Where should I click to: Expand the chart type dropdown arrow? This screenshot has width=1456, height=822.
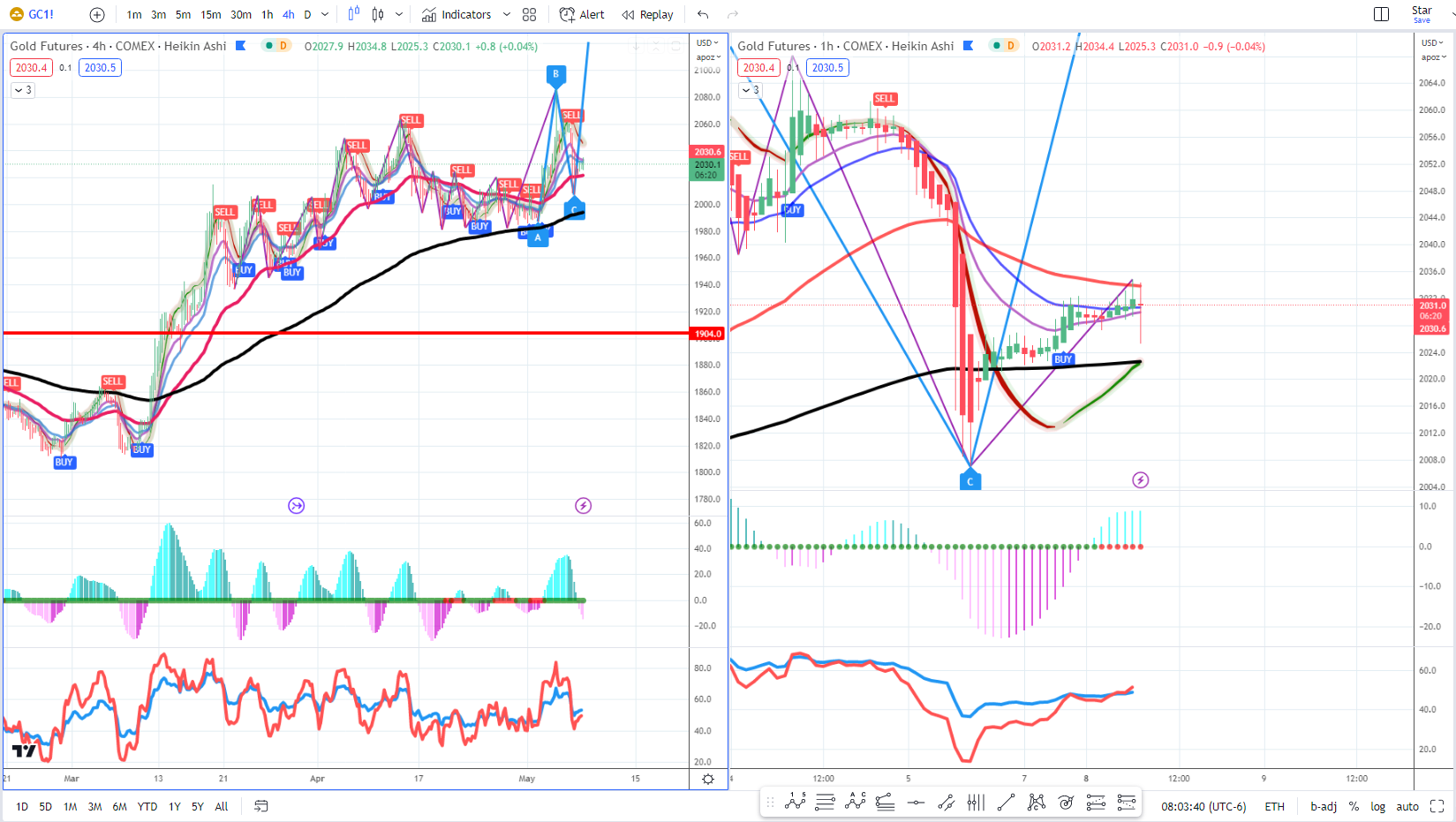[x=399, y=14]
